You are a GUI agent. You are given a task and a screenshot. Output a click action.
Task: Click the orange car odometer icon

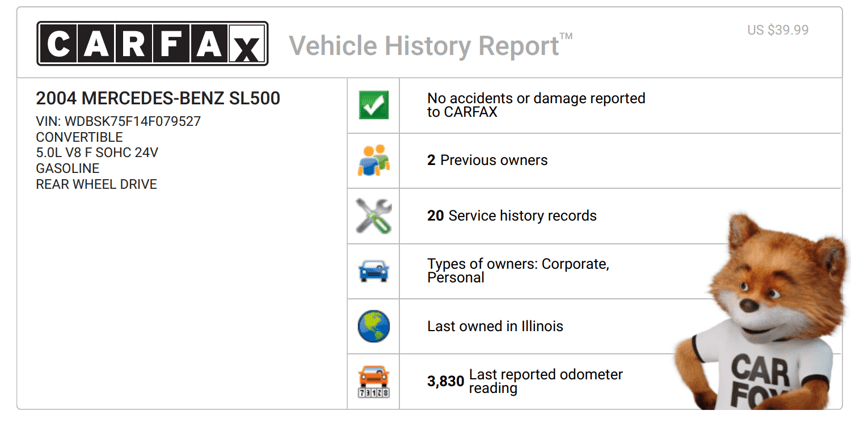pos(373,382)
